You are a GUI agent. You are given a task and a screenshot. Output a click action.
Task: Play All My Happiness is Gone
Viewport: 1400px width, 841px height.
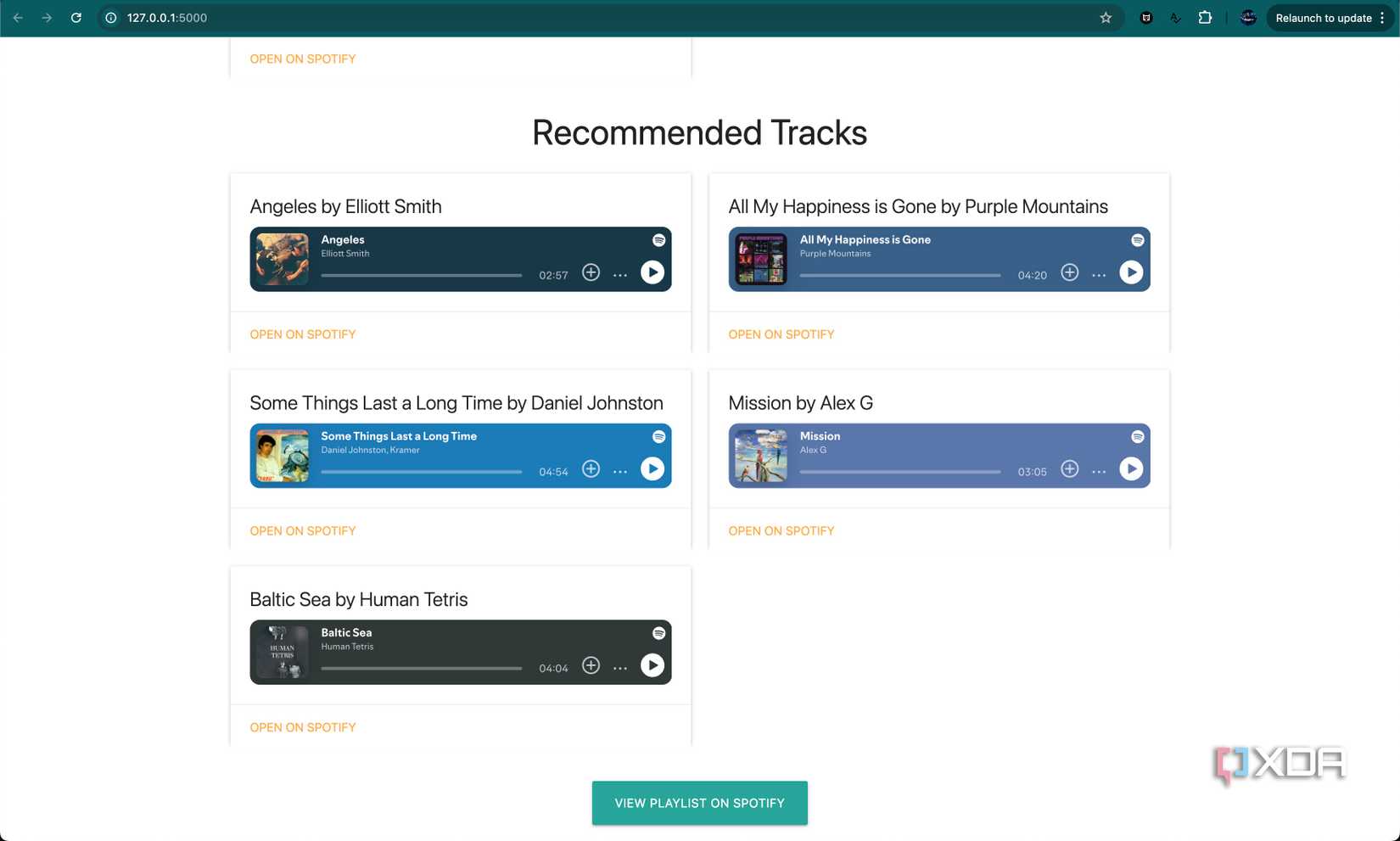point(1130,272)
